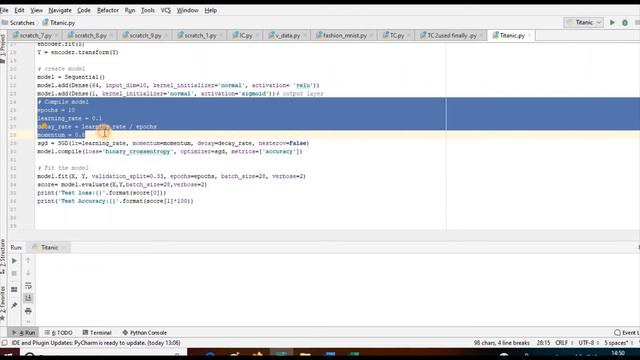Open the Favorites tool window sidebar button

click(3, 303)
